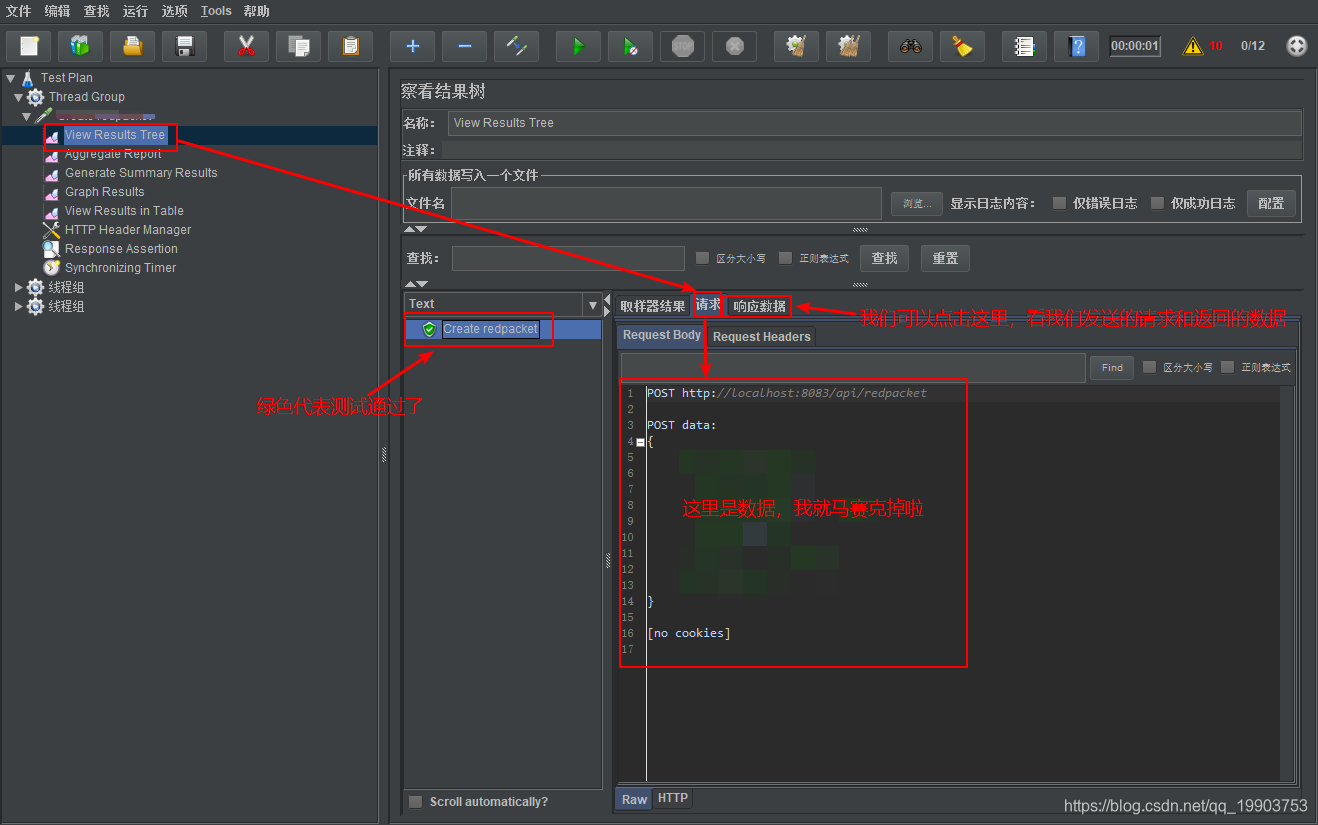1318x825 pixels.
Task: Create a new test plan with New icon
Action: 29,46
